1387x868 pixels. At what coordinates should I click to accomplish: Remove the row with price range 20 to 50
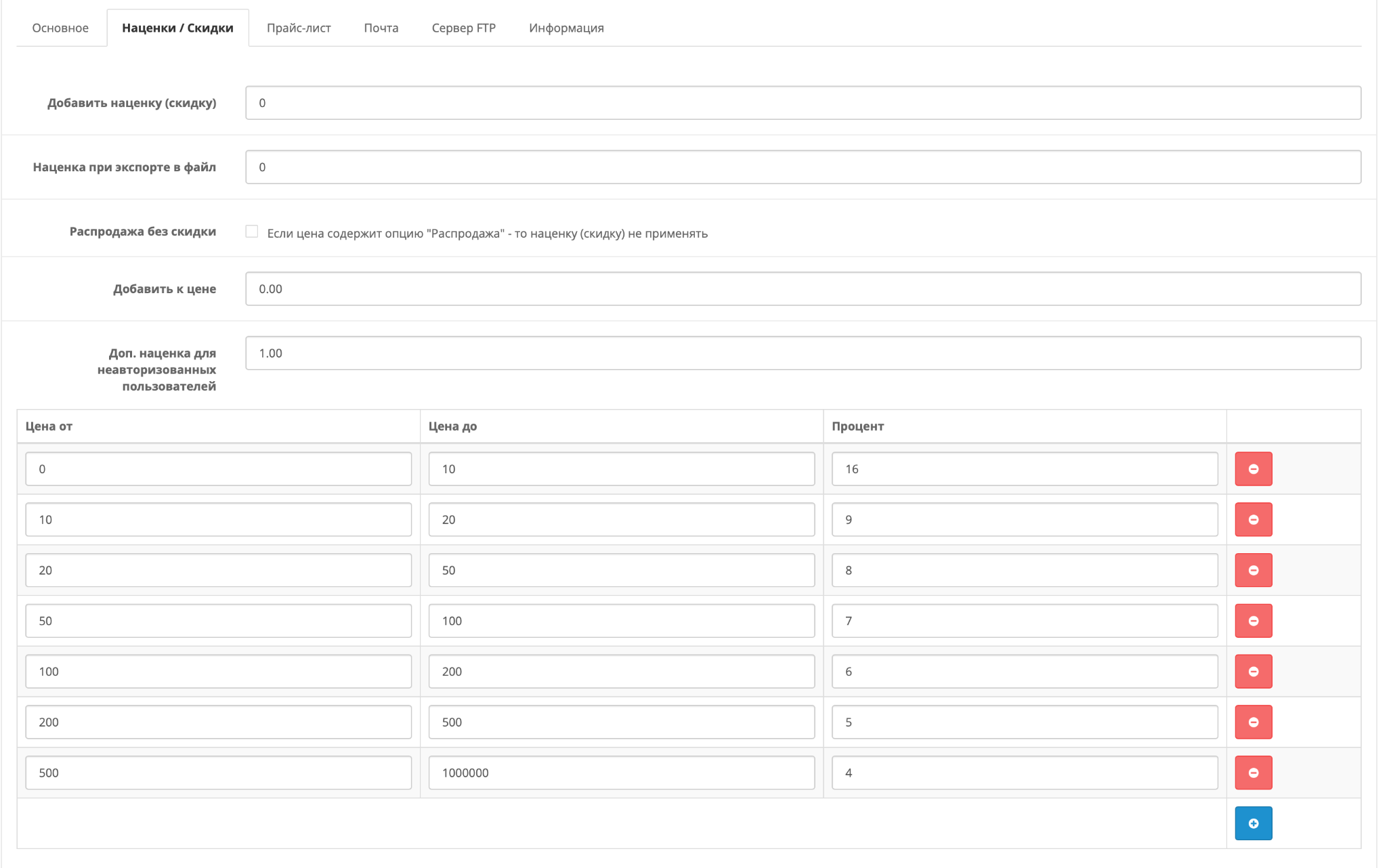[x=1253, y=570]
